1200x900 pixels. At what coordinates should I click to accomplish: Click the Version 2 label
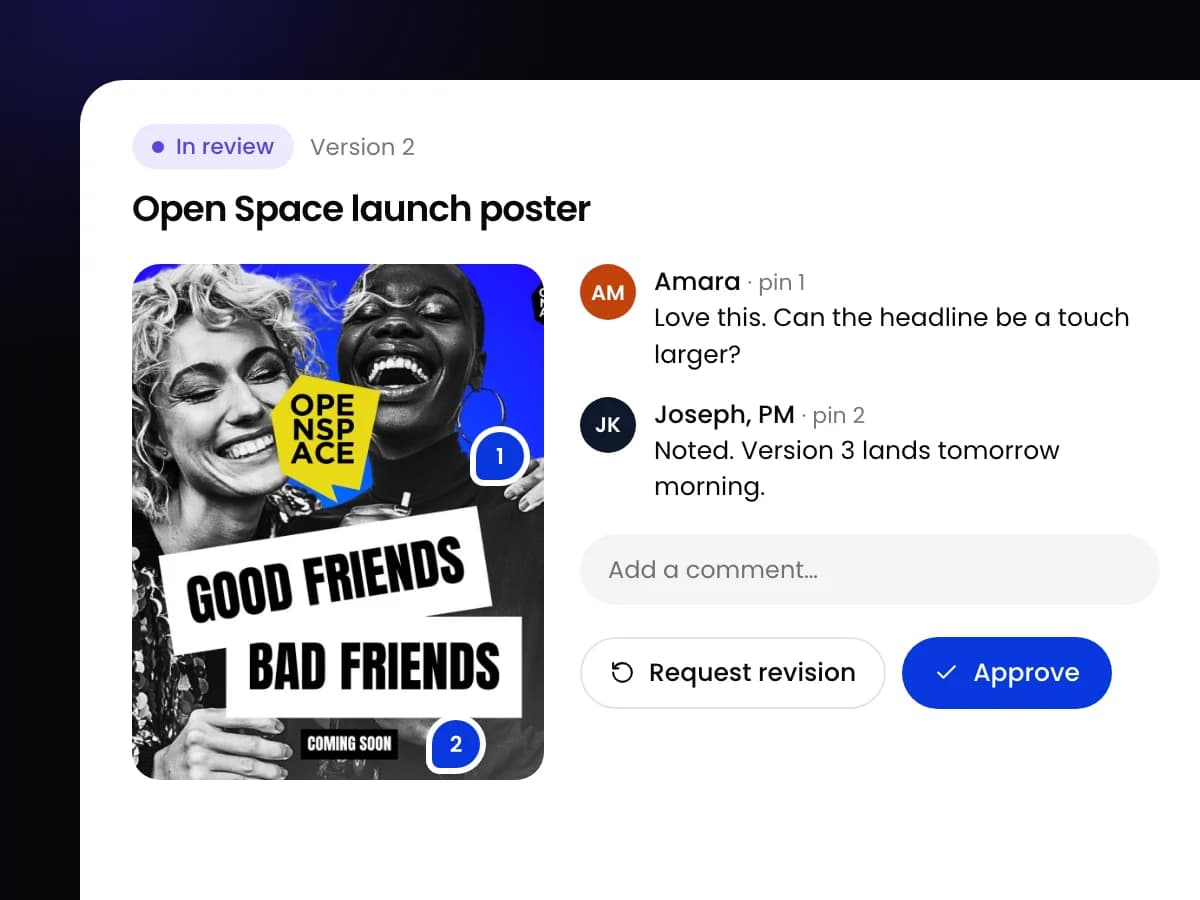362,147
